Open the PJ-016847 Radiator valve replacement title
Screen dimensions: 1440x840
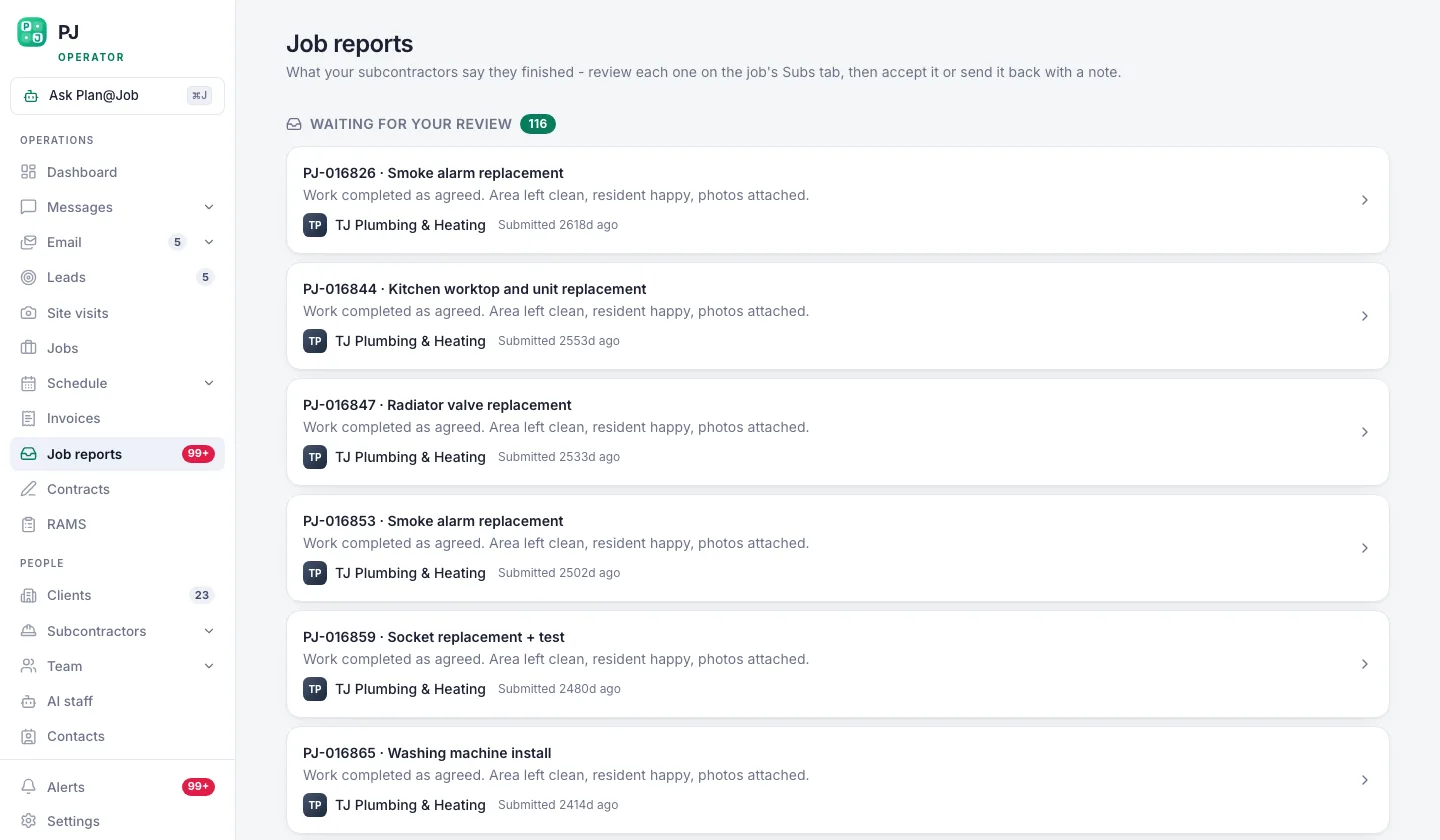(437, 405)
